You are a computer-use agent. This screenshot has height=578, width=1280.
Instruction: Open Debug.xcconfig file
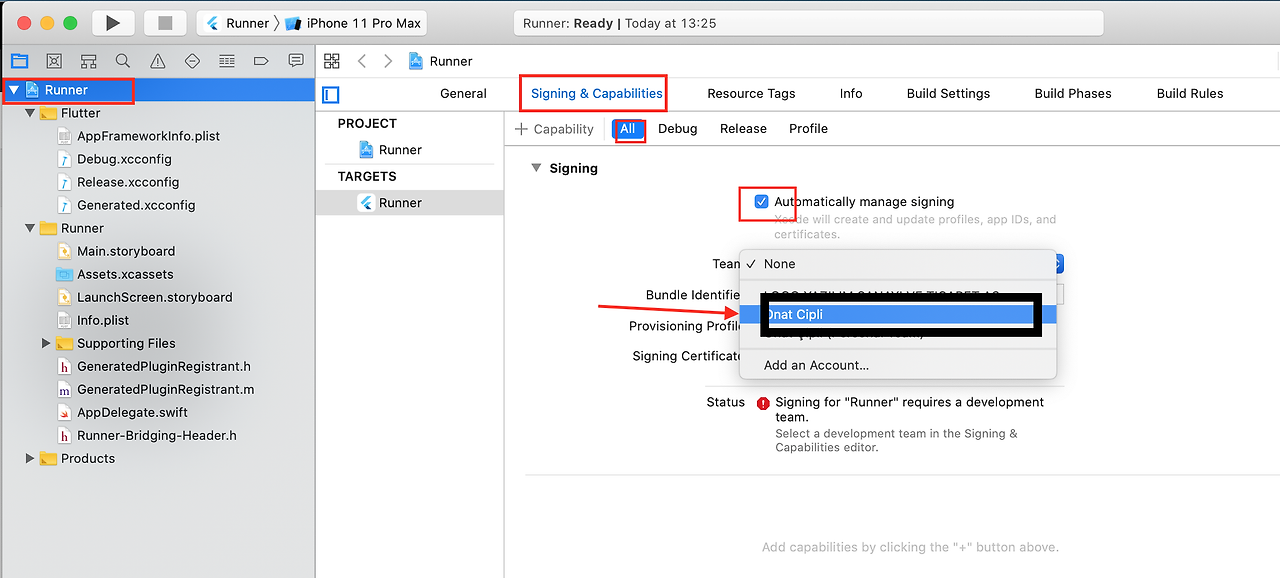(115, 159)
